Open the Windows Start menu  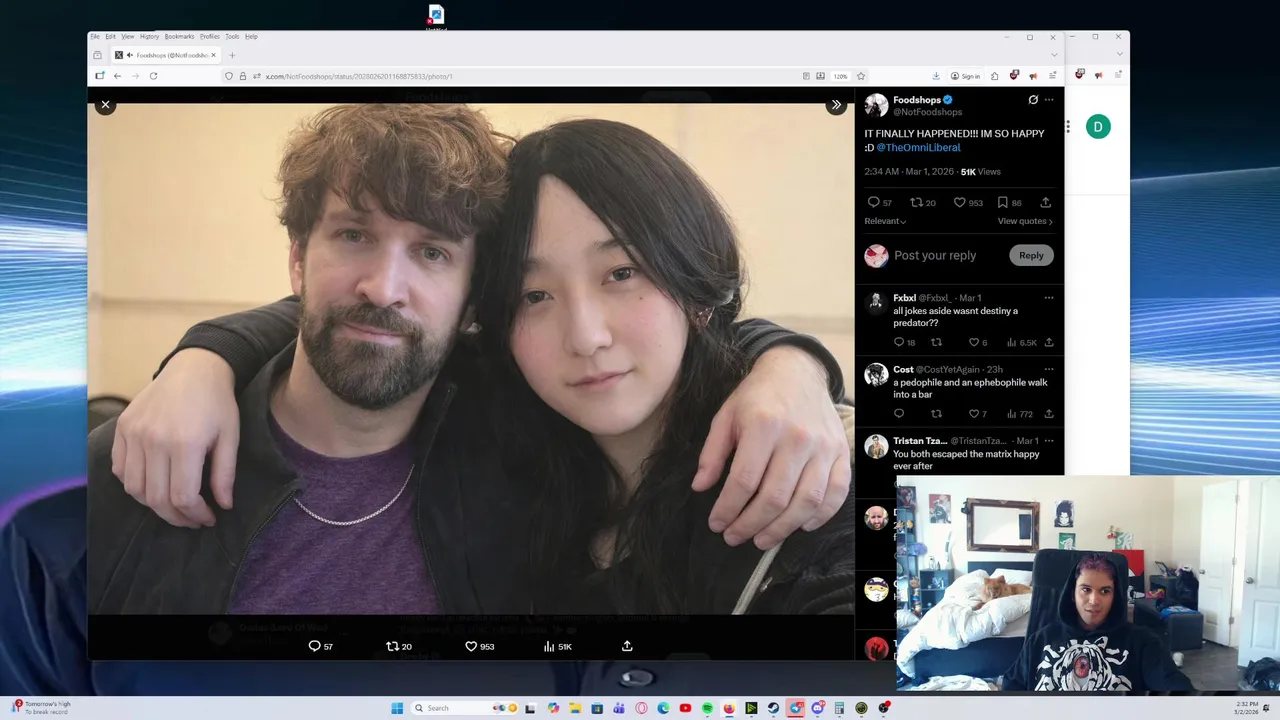click(397, 708)
